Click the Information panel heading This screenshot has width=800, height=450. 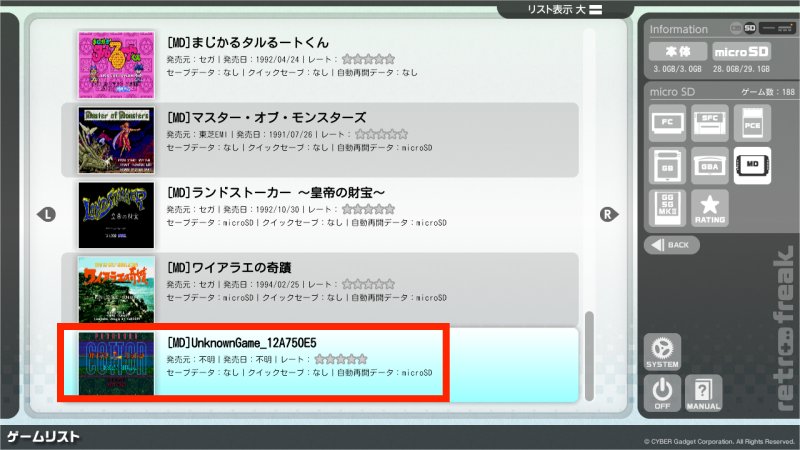coord(679,29)
